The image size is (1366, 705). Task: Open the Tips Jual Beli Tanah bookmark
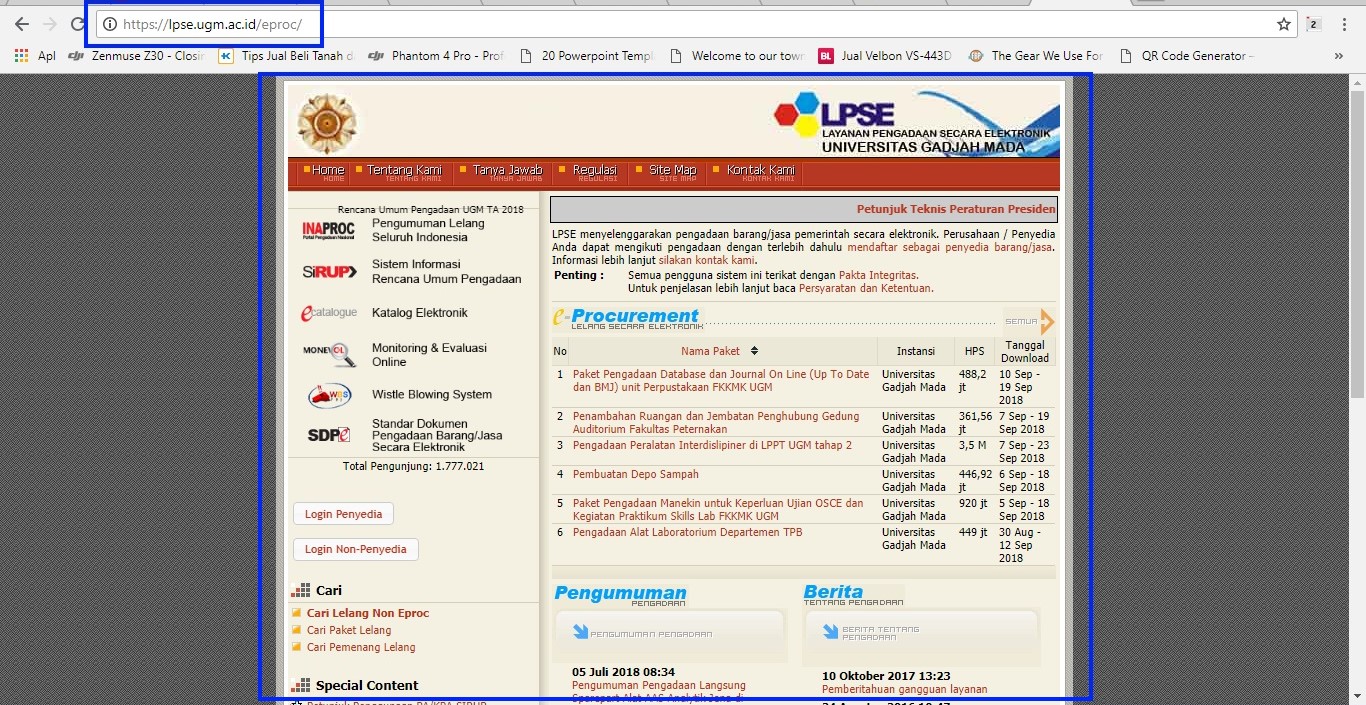click(286, 56)
